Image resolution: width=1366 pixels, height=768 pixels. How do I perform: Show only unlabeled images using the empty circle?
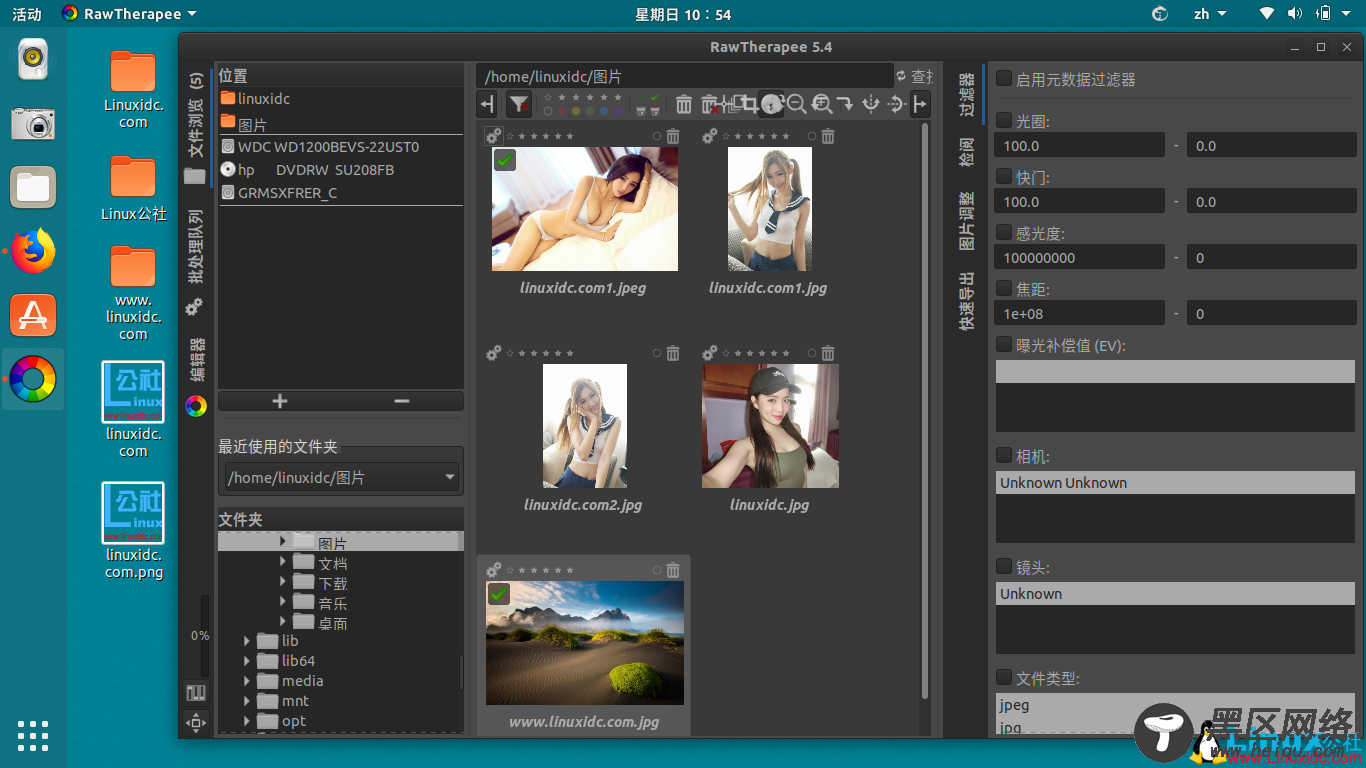(x=548, y=111)
